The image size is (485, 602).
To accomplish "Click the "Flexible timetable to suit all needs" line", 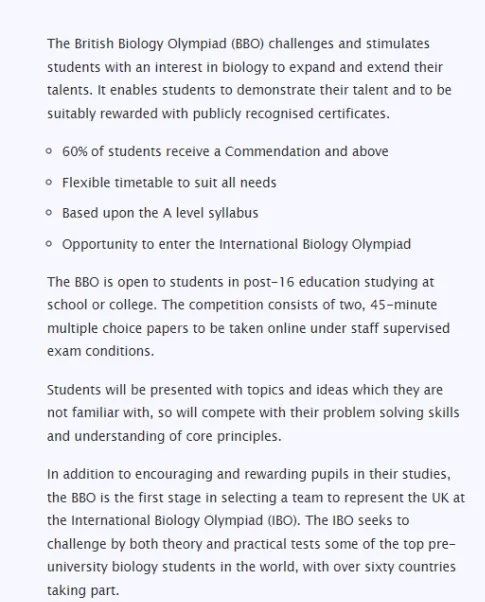I will click(169, 182).
